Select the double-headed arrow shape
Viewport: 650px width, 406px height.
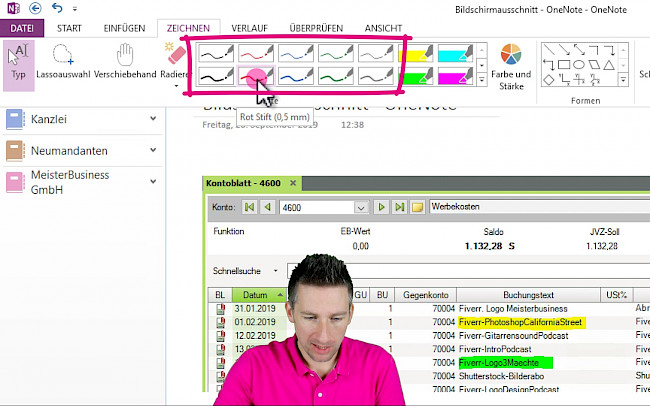coord(579,50)
